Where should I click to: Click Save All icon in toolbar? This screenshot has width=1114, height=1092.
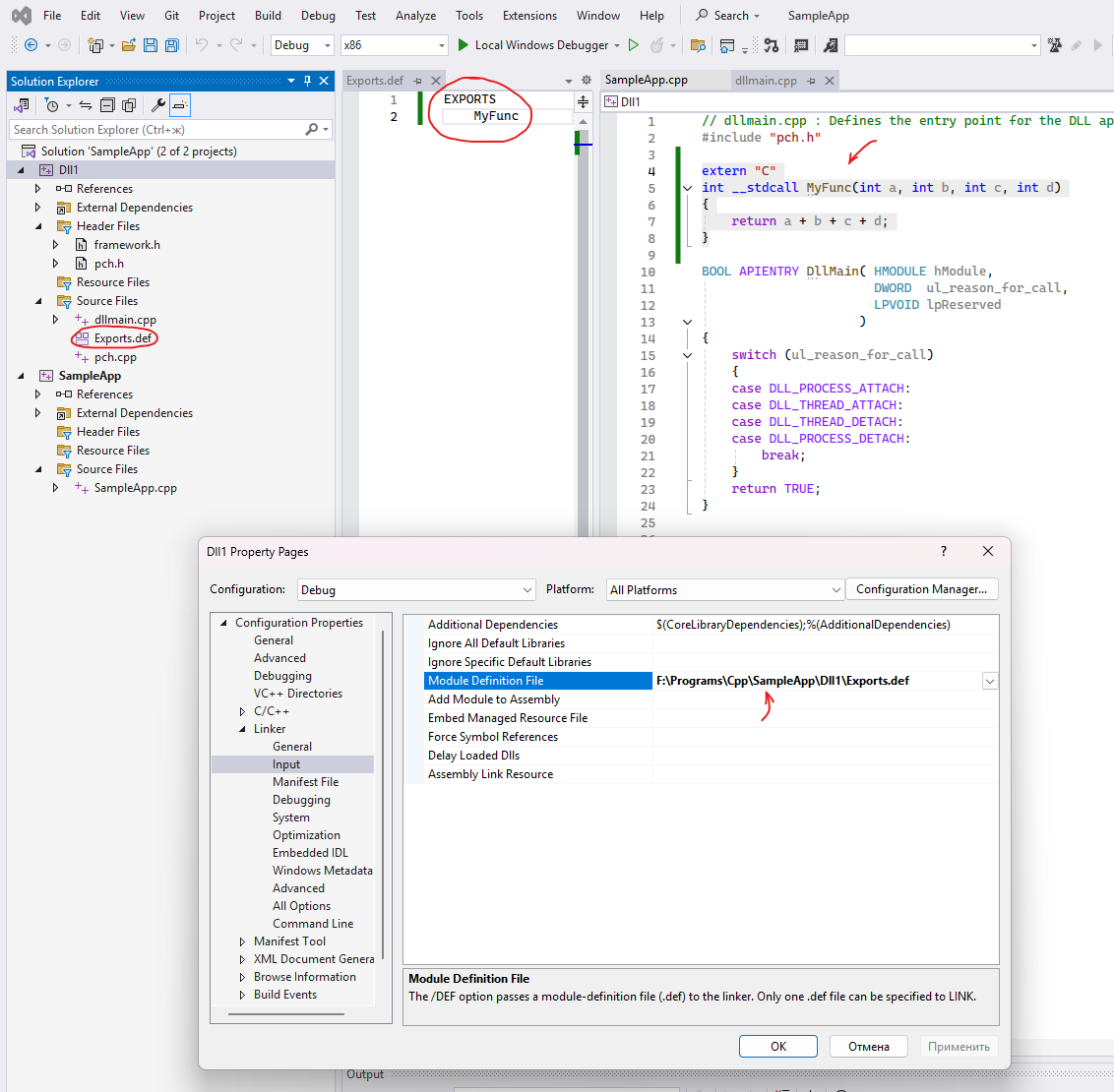coord(172,45)
